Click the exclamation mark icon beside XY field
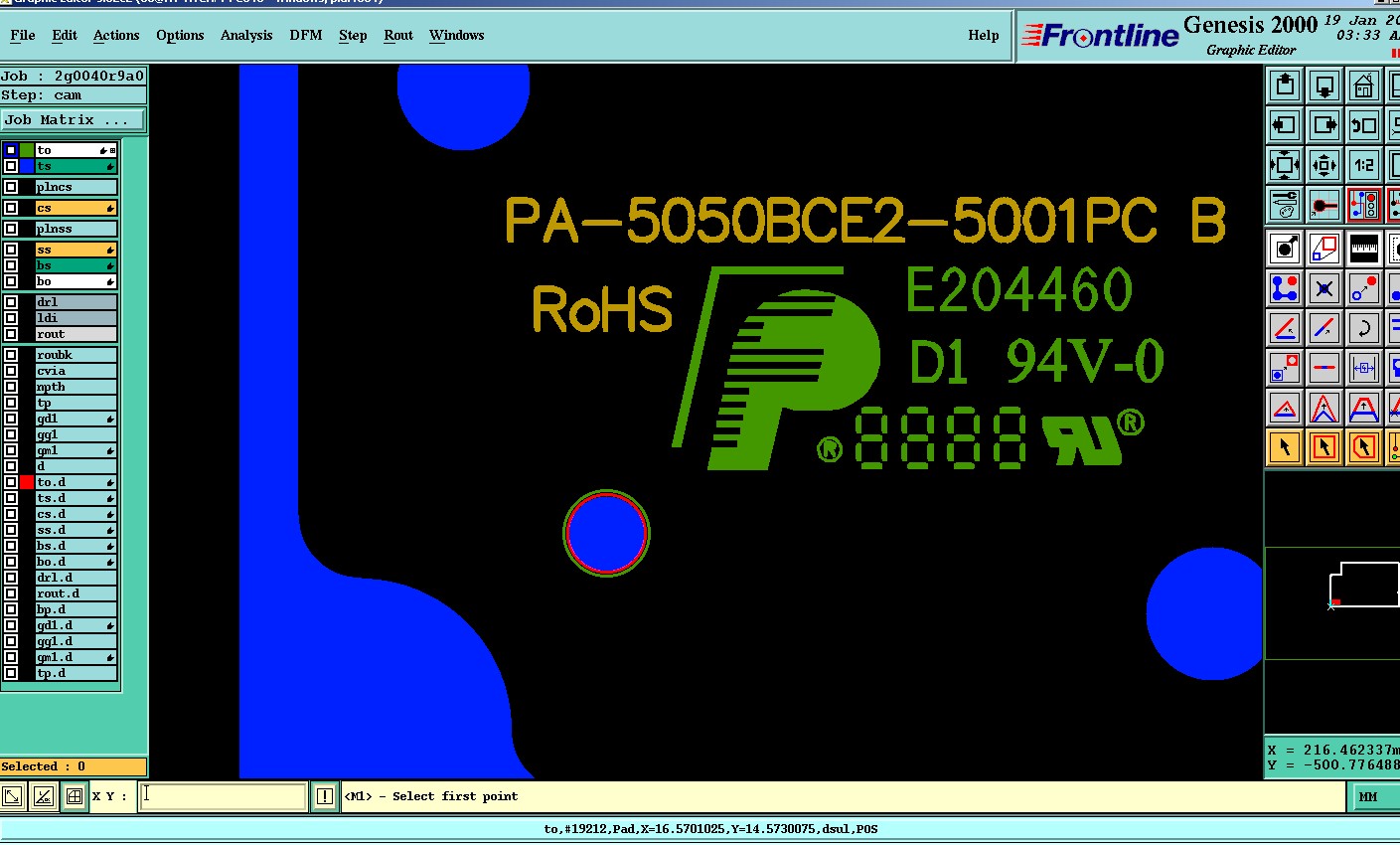Viewport: 1400px width, 845px height. tap(325, 796)
